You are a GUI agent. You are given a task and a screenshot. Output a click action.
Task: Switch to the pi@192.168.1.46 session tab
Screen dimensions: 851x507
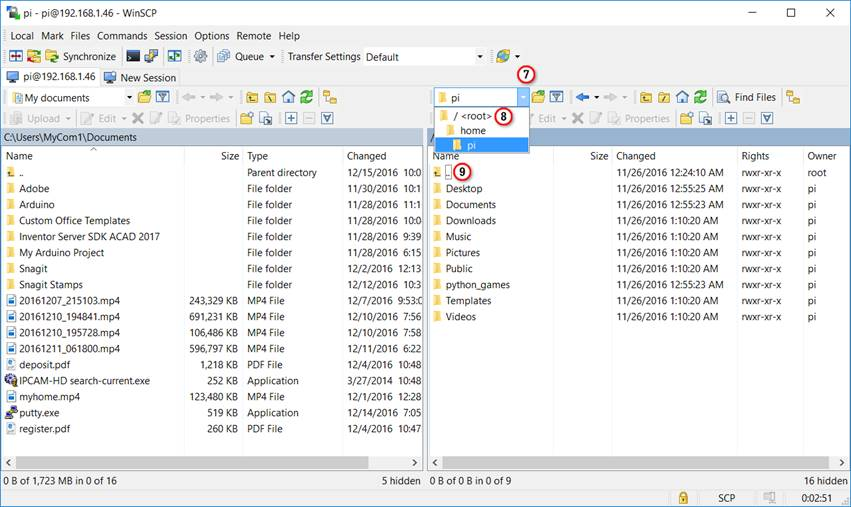coord(50,77)
